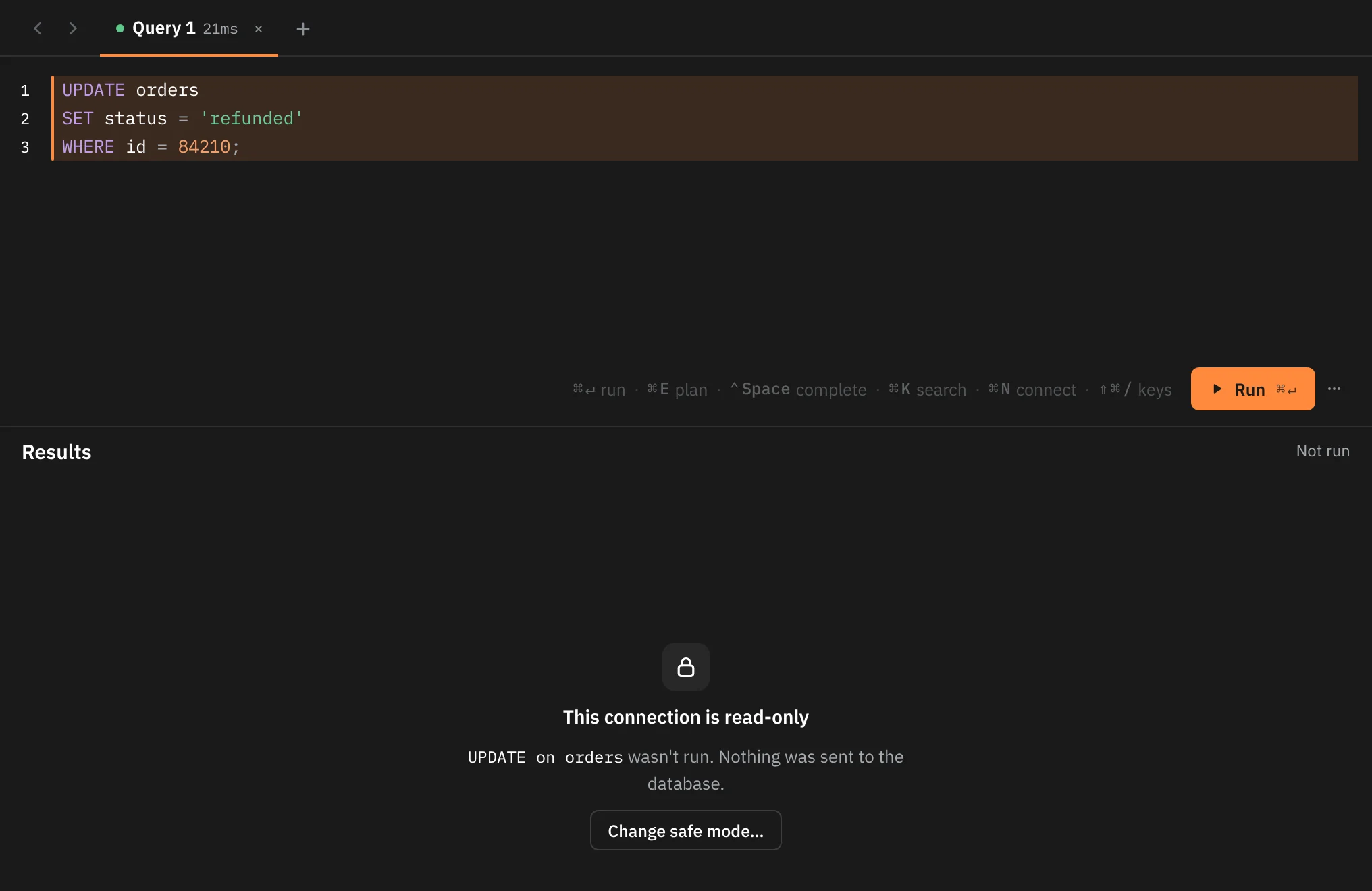1372x891 pixels.
Task: Click the '⌃Space complete' shortcut hint
Action: (797, 389)
